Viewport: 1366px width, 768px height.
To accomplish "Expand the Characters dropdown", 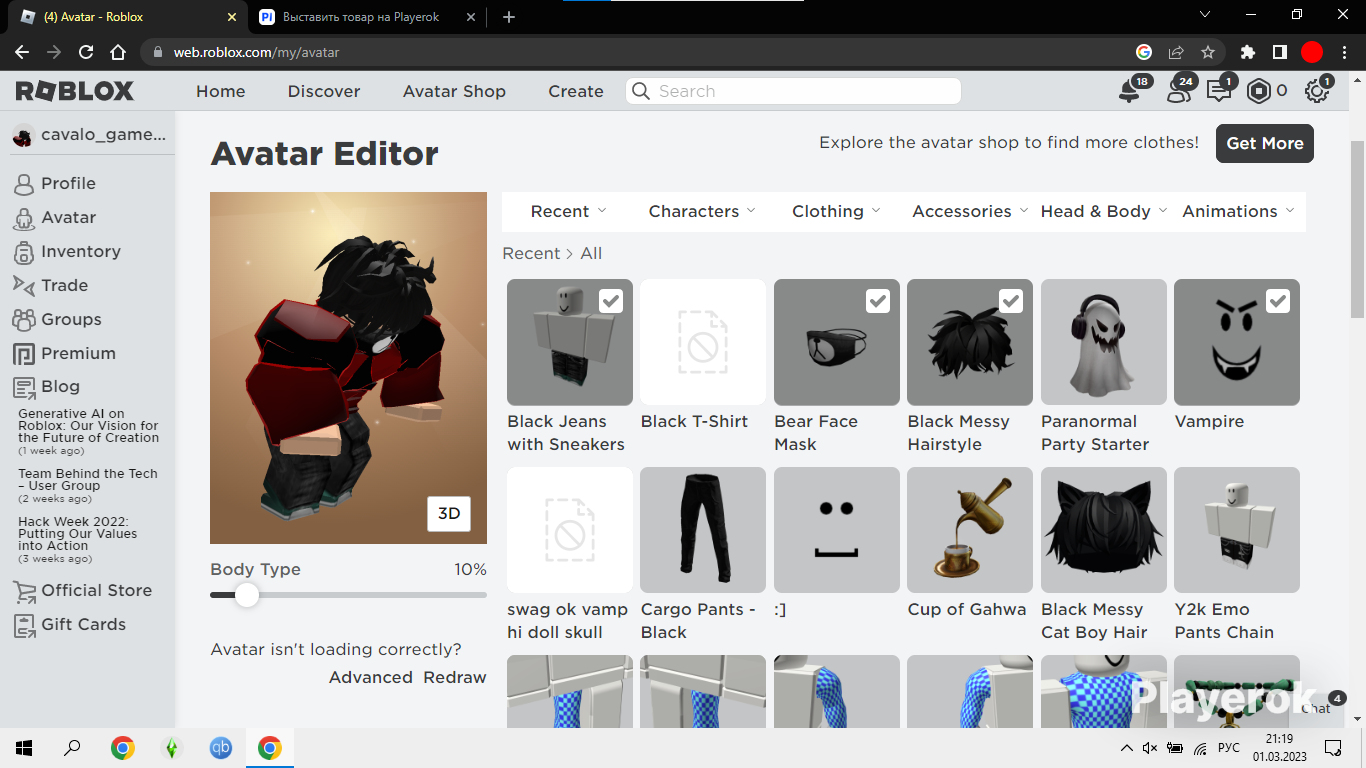I will pos(702,212).
